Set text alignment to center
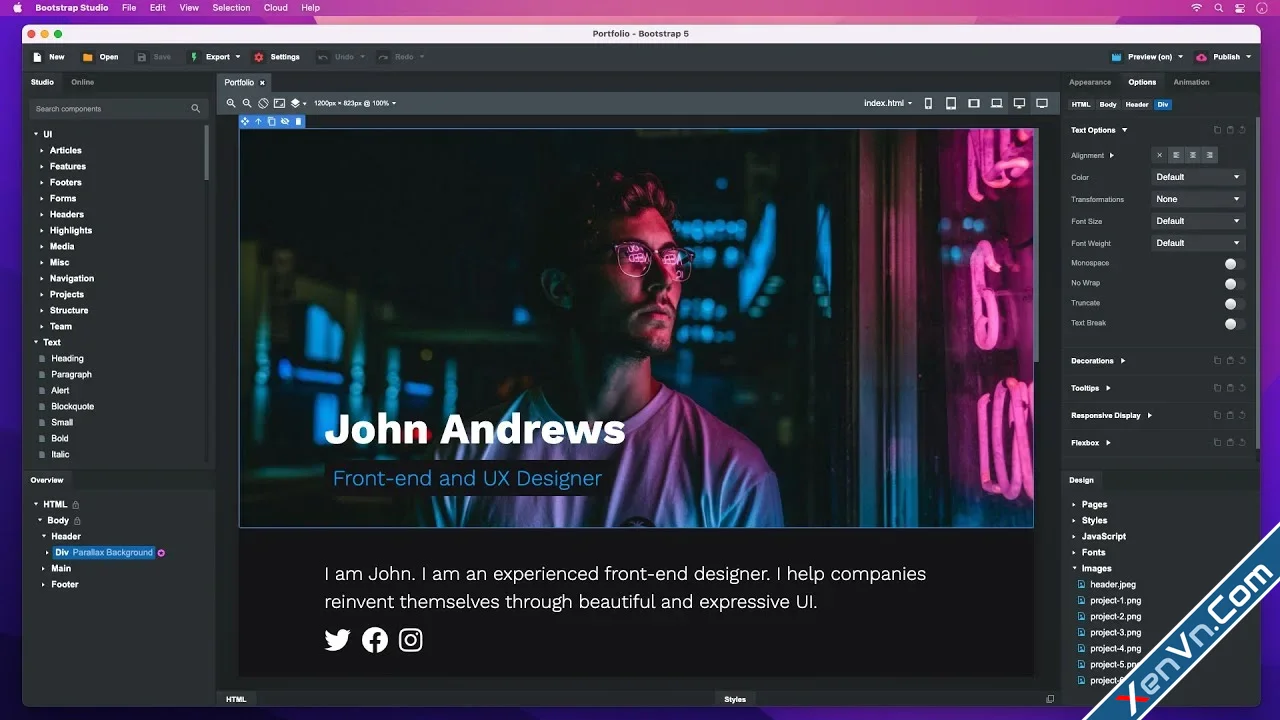Viewport: 1280px width, 720px height. click(x=1193, y=155)
